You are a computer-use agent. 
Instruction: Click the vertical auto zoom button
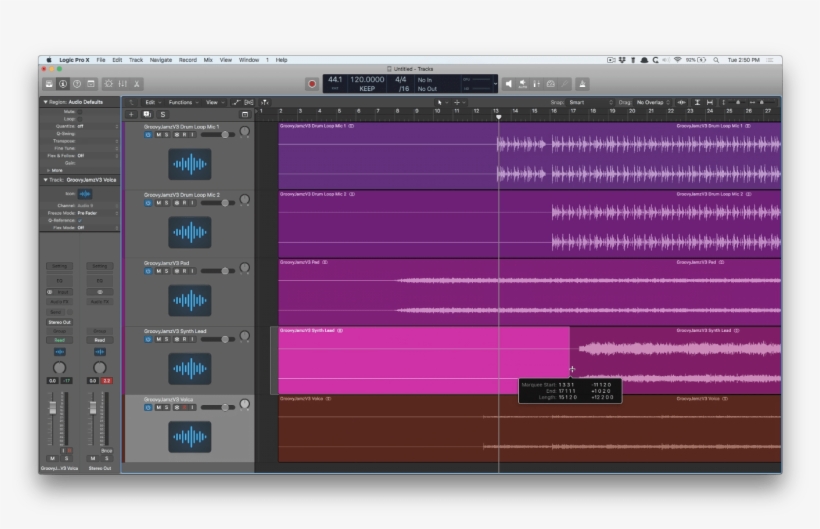click(x=697, y=102)
